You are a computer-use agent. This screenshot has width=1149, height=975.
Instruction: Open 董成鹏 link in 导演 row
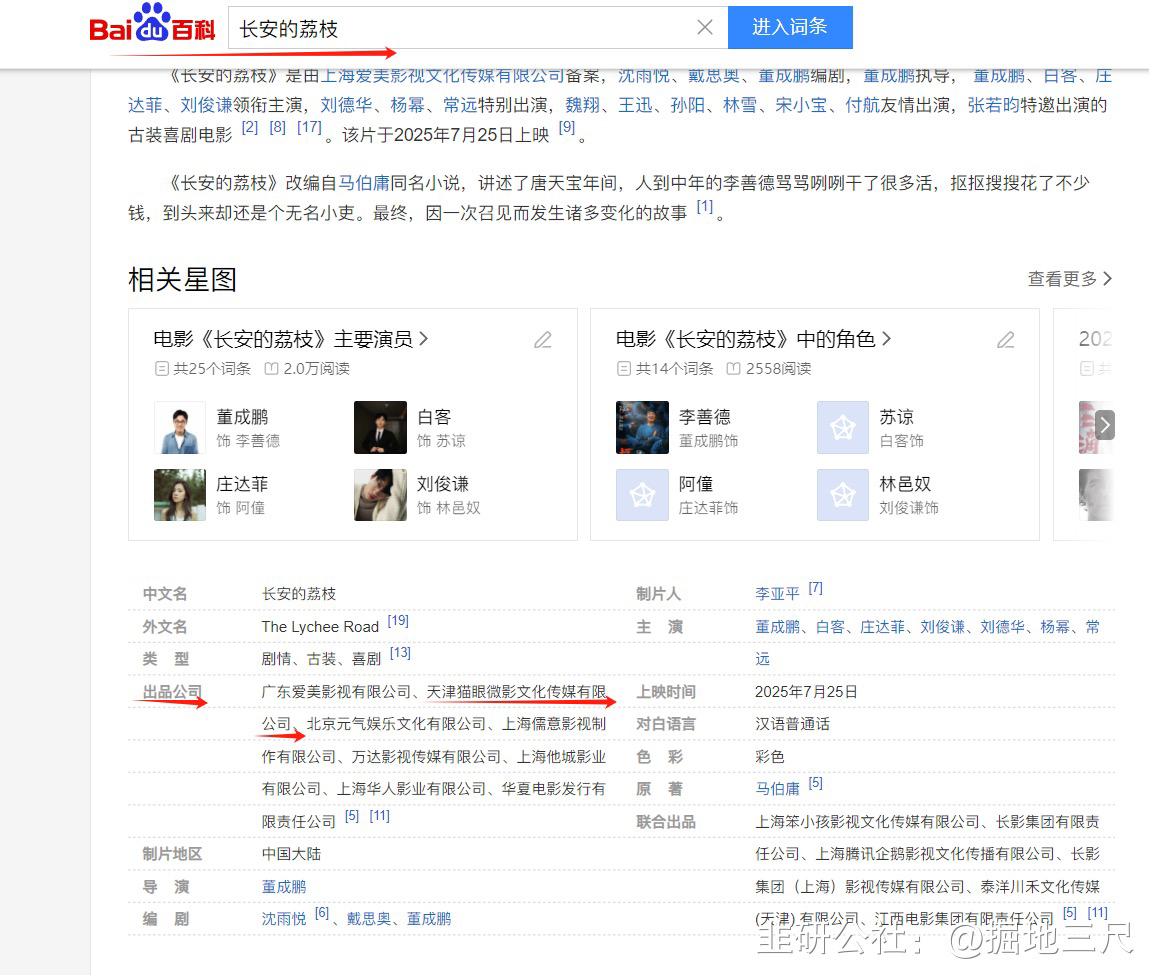tap(284, 887)
